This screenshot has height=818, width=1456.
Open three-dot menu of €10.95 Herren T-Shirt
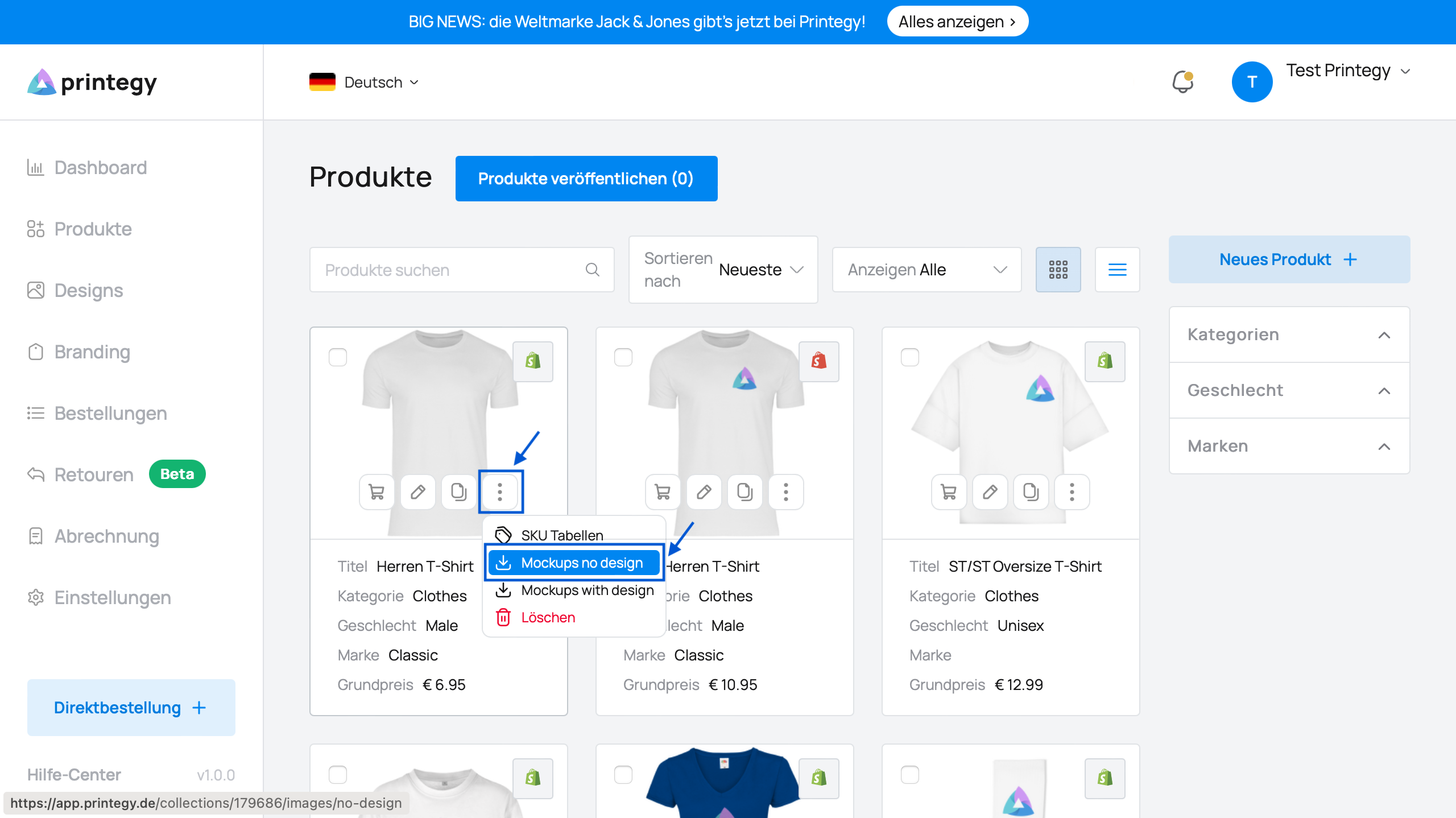(786, 492)
